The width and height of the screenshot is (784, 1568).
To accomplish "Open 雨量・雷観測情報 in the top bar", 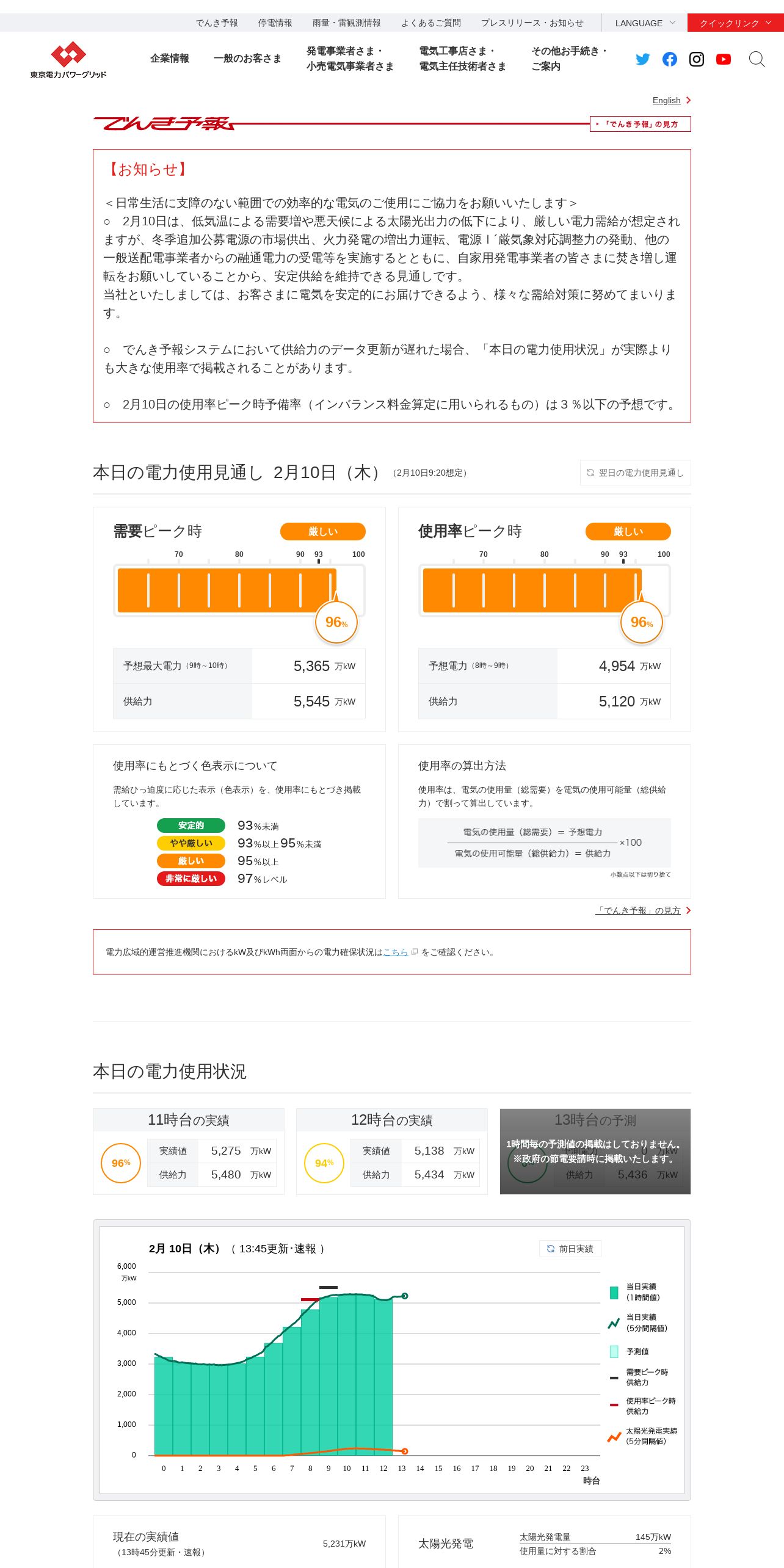I will tap(346, 23).
